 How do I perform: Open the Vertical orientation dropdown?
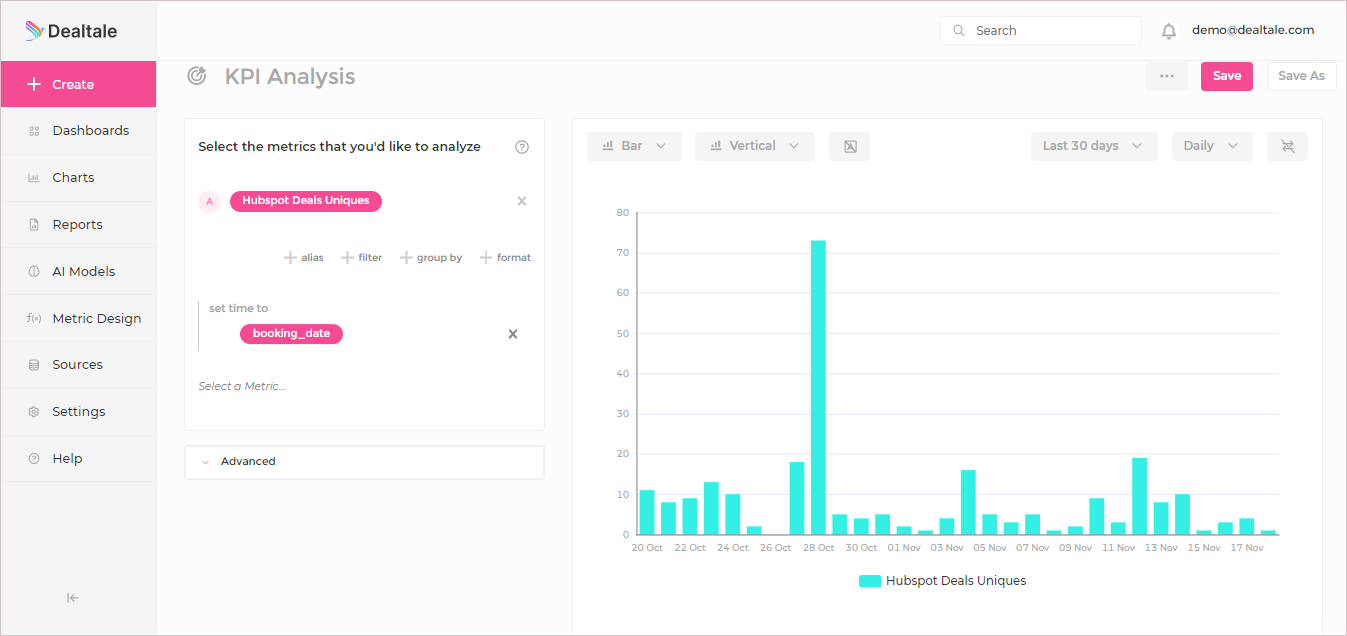click(755, 146)
